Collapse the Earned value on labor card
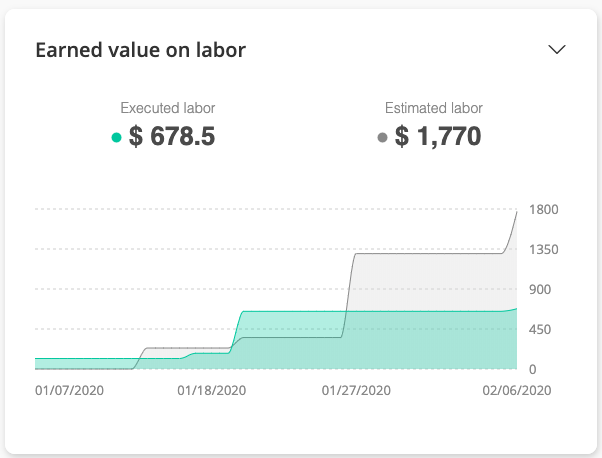The image size is (602, 458). pos(556,50)
